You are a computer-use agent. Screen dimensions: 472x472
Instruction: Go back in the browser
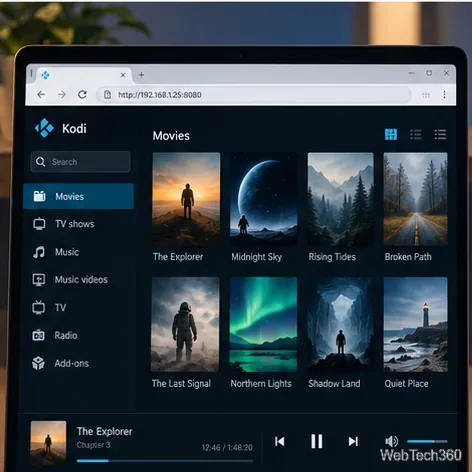pyautogui.click(x=41, y=95)
